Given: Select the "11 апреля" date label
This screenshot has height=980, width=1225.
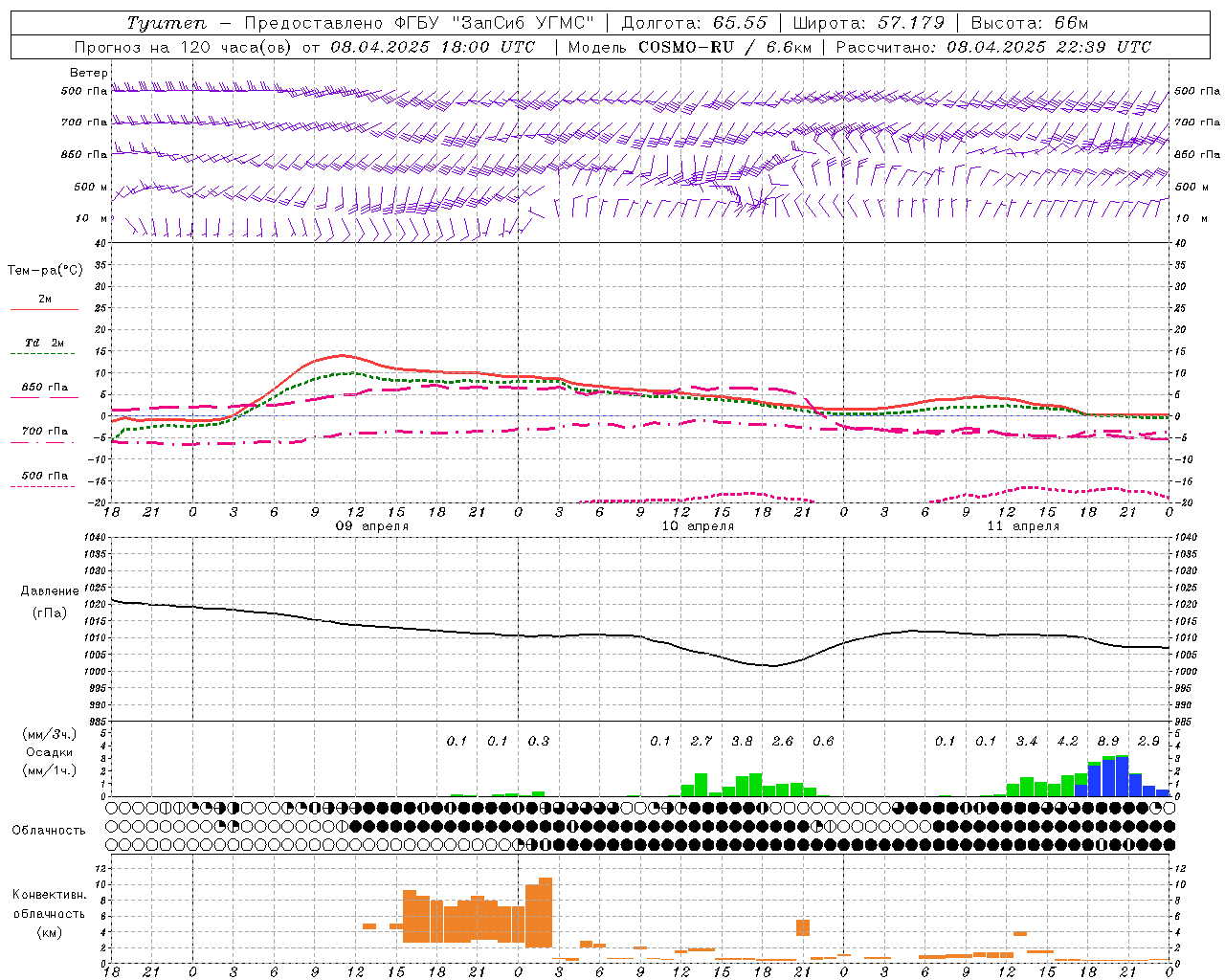Looking at the screenshot, I should (x=1023, y=526).
